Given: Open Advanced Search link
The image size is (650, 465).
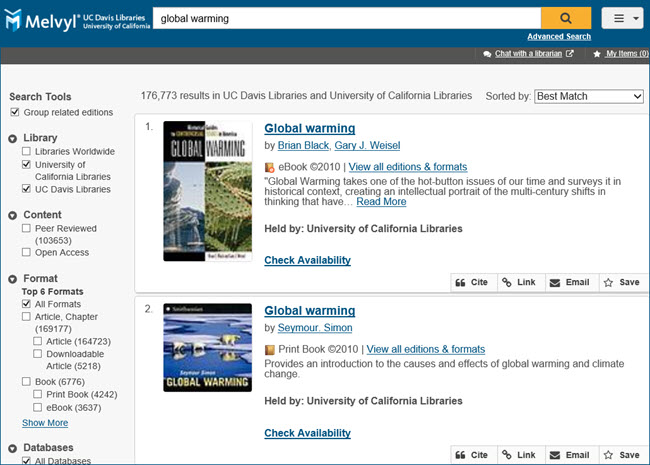Looking at the screenshot, I should 559,36.
